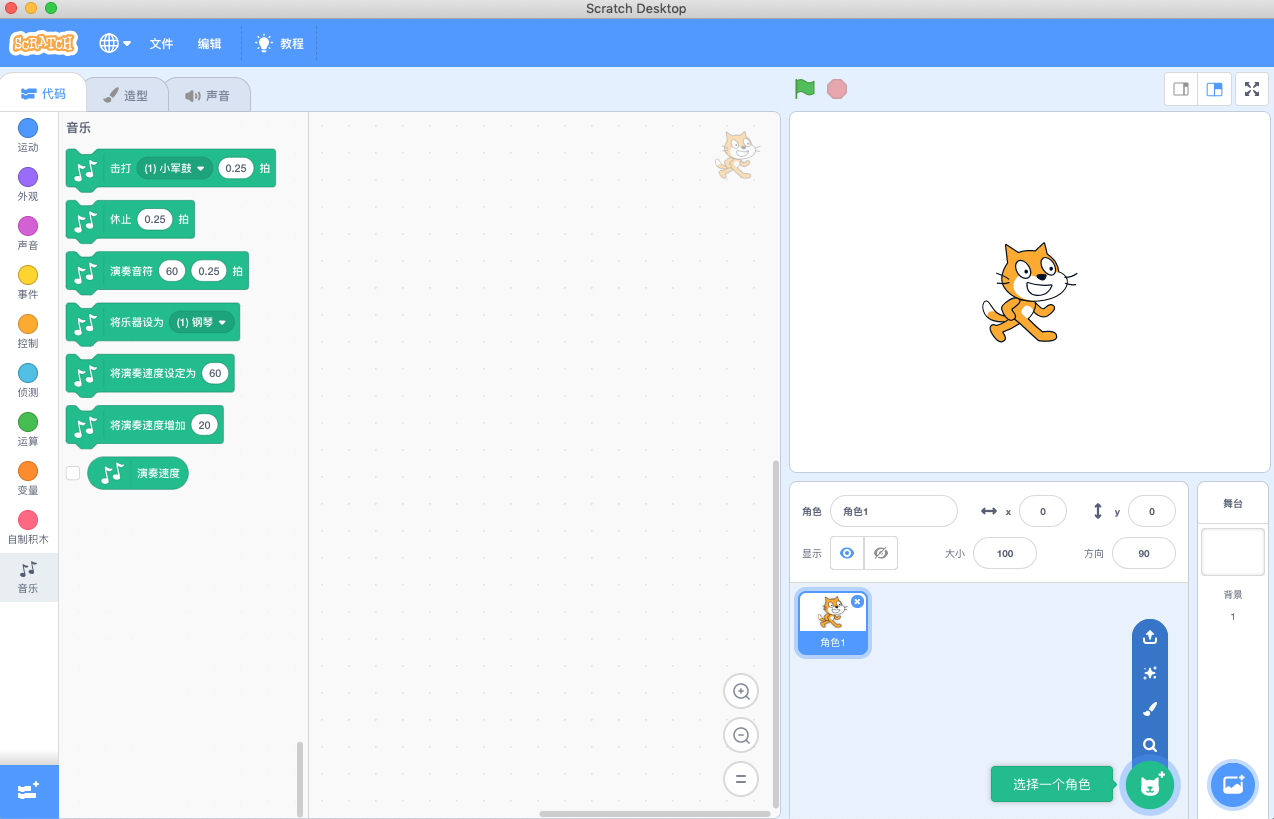The image size is (1274, 819).
Task: Click the 舞台 stage panel header
Action: click(1233, 503)
